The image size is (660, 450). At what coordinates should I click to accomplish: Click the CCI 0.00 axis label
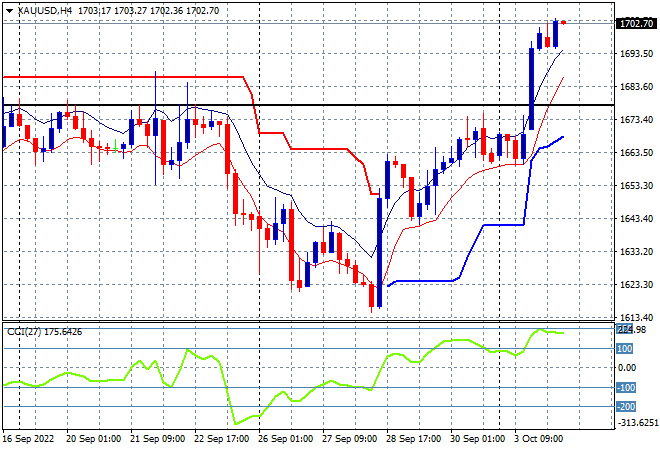(x=627, y=368)
